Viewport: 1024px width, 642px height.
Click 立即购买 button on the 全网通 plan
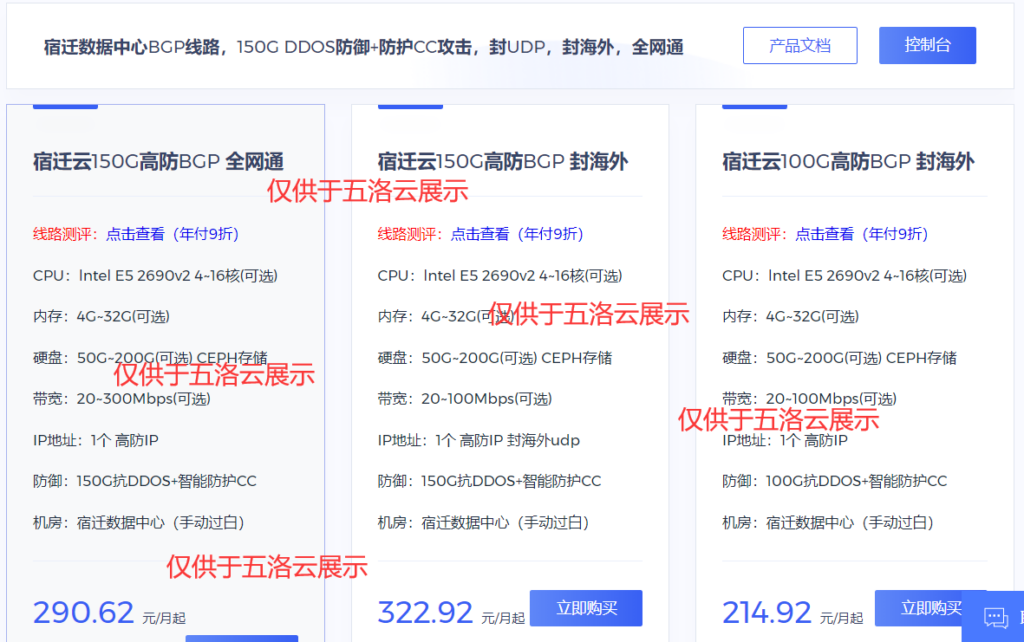click(241, 637)
